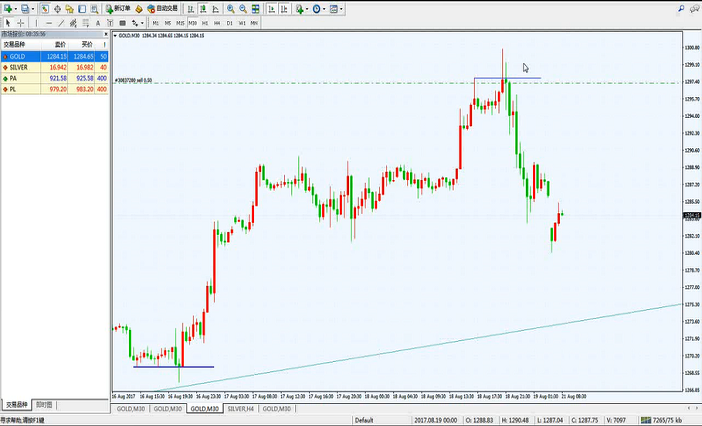Select the line chart display icon

tap(215, 8)
